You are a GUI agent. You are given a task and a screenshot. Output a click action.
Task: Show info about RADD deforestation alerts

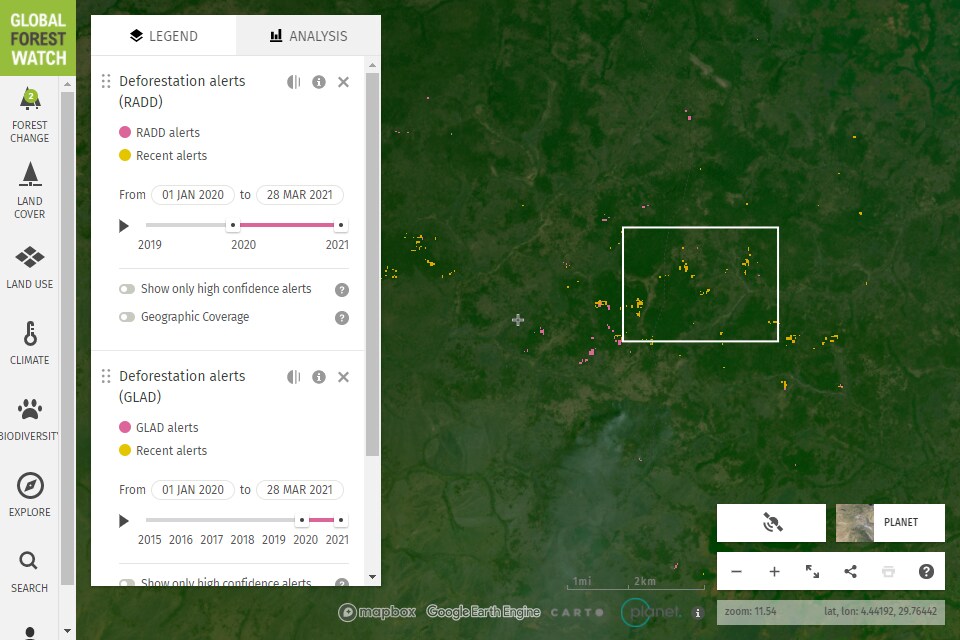point(318,82)
